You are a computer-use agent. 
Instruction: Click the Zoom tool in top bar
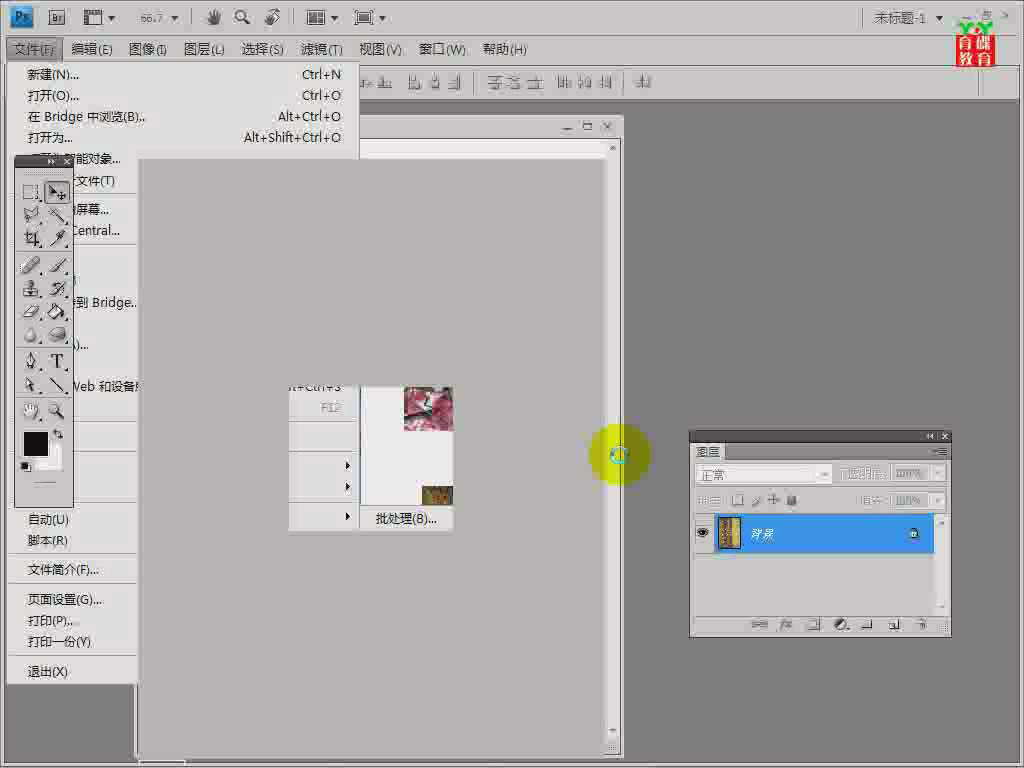click(x=242, y=18)
